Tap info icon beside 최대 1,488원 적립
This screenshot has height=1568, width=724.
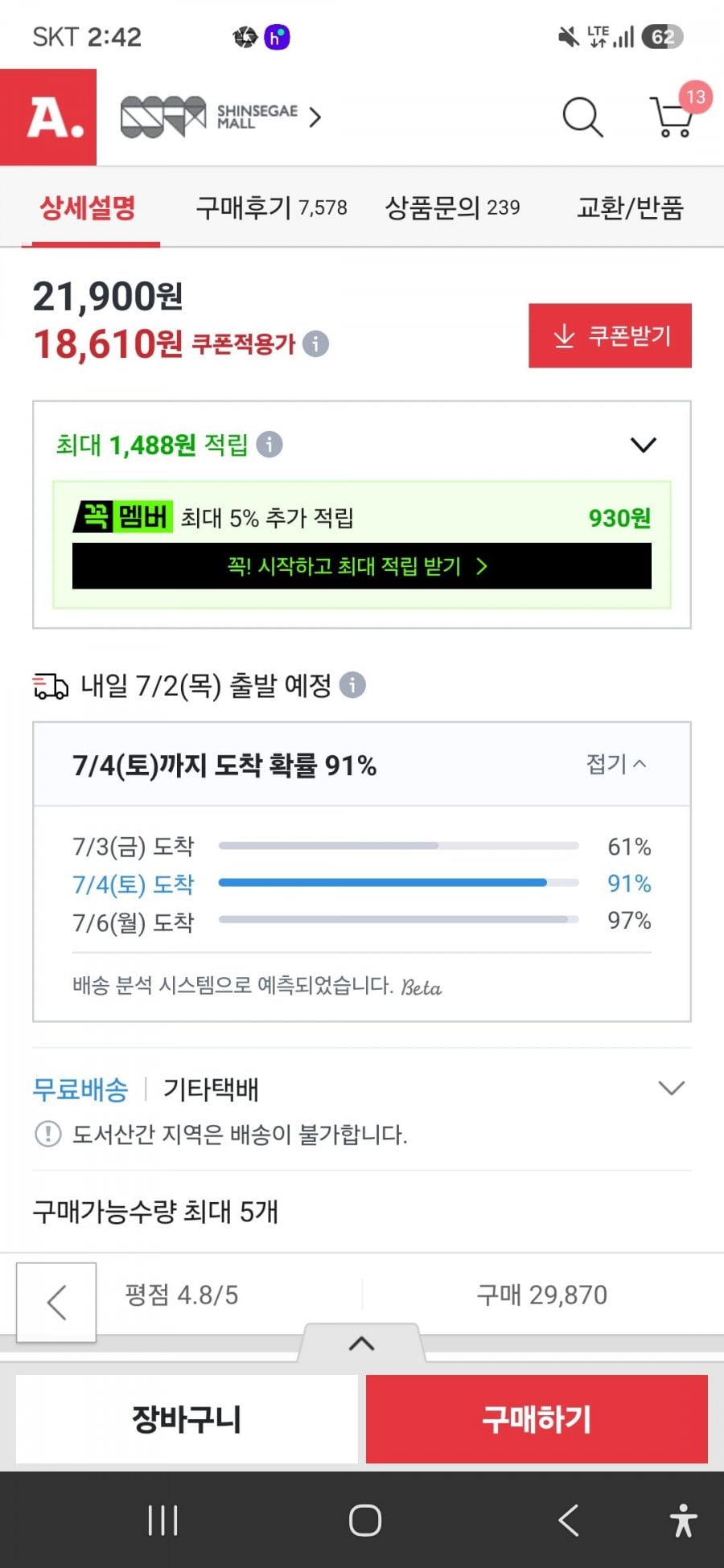[x=269, y=444]
